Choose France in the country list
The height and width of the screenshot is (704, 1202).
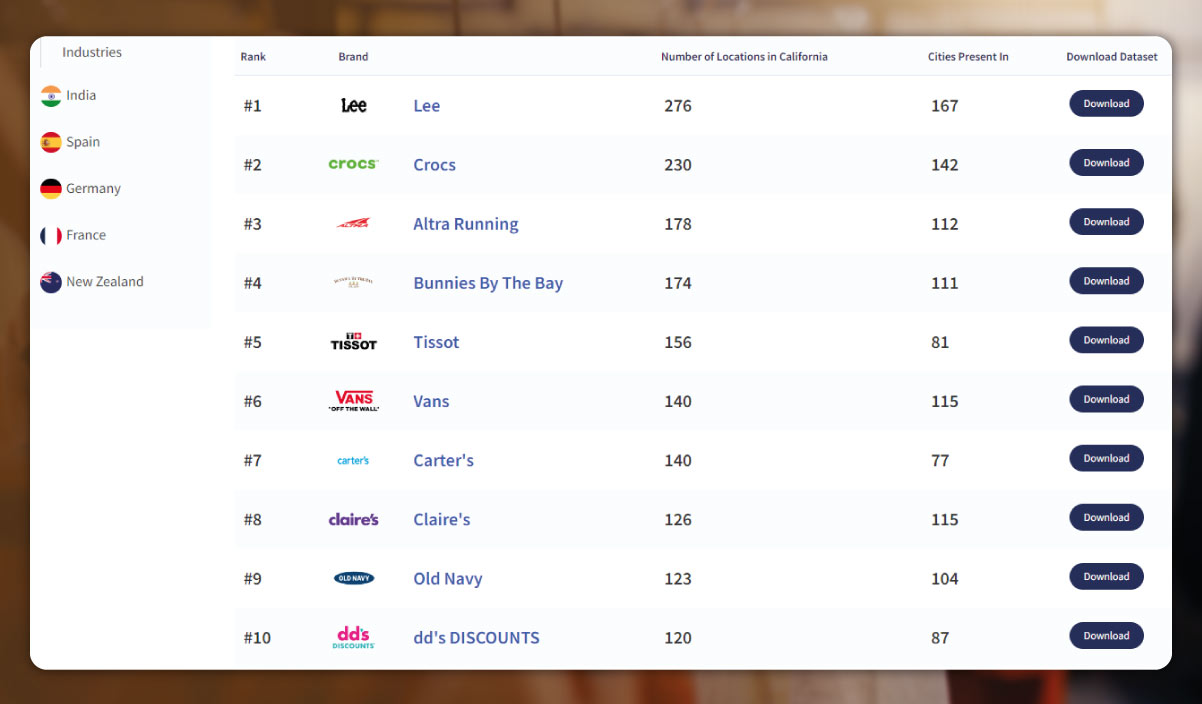(86, 235)
